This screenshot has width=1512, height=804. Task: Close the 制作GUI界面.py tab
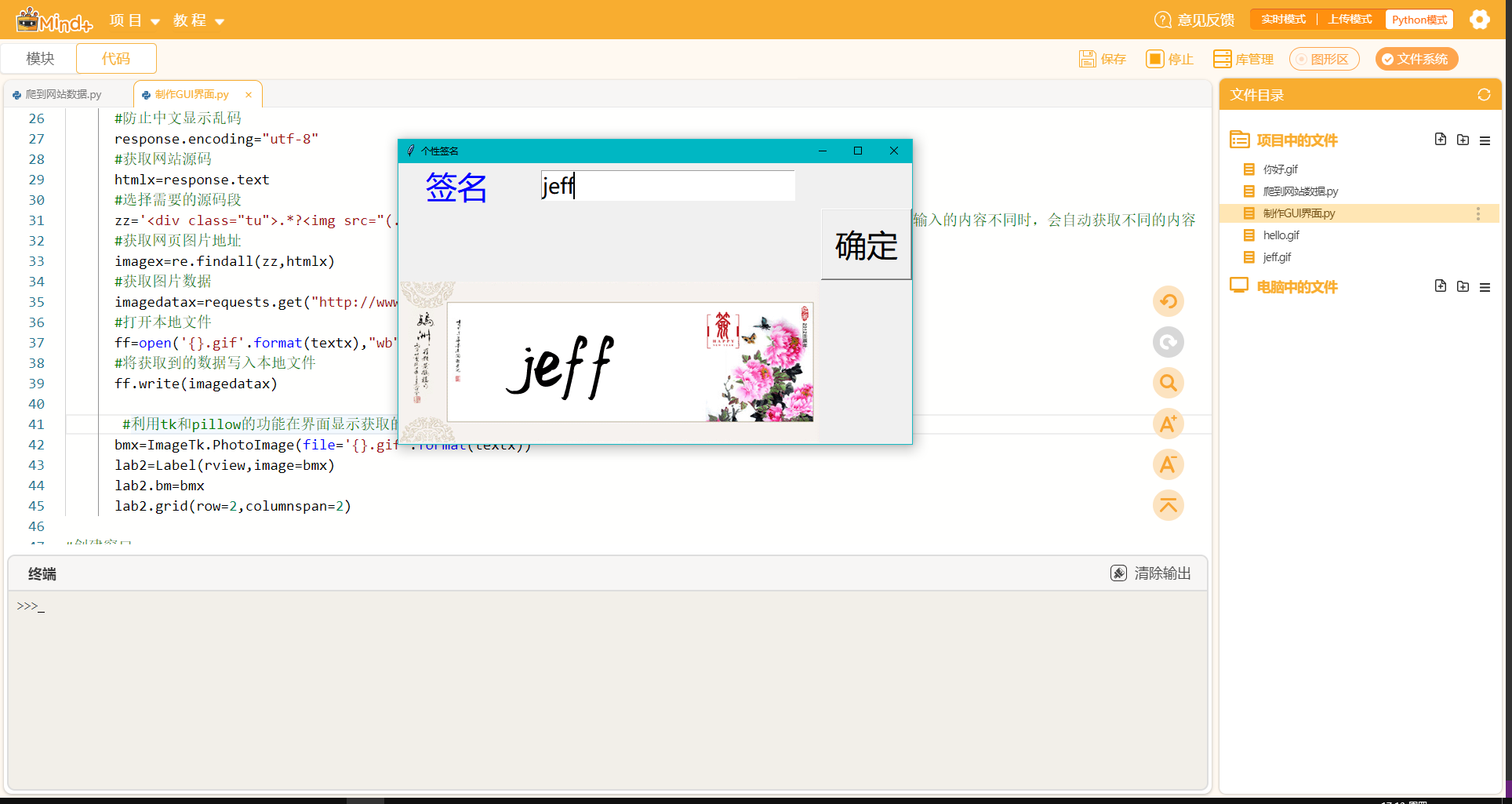click(249, 94)
